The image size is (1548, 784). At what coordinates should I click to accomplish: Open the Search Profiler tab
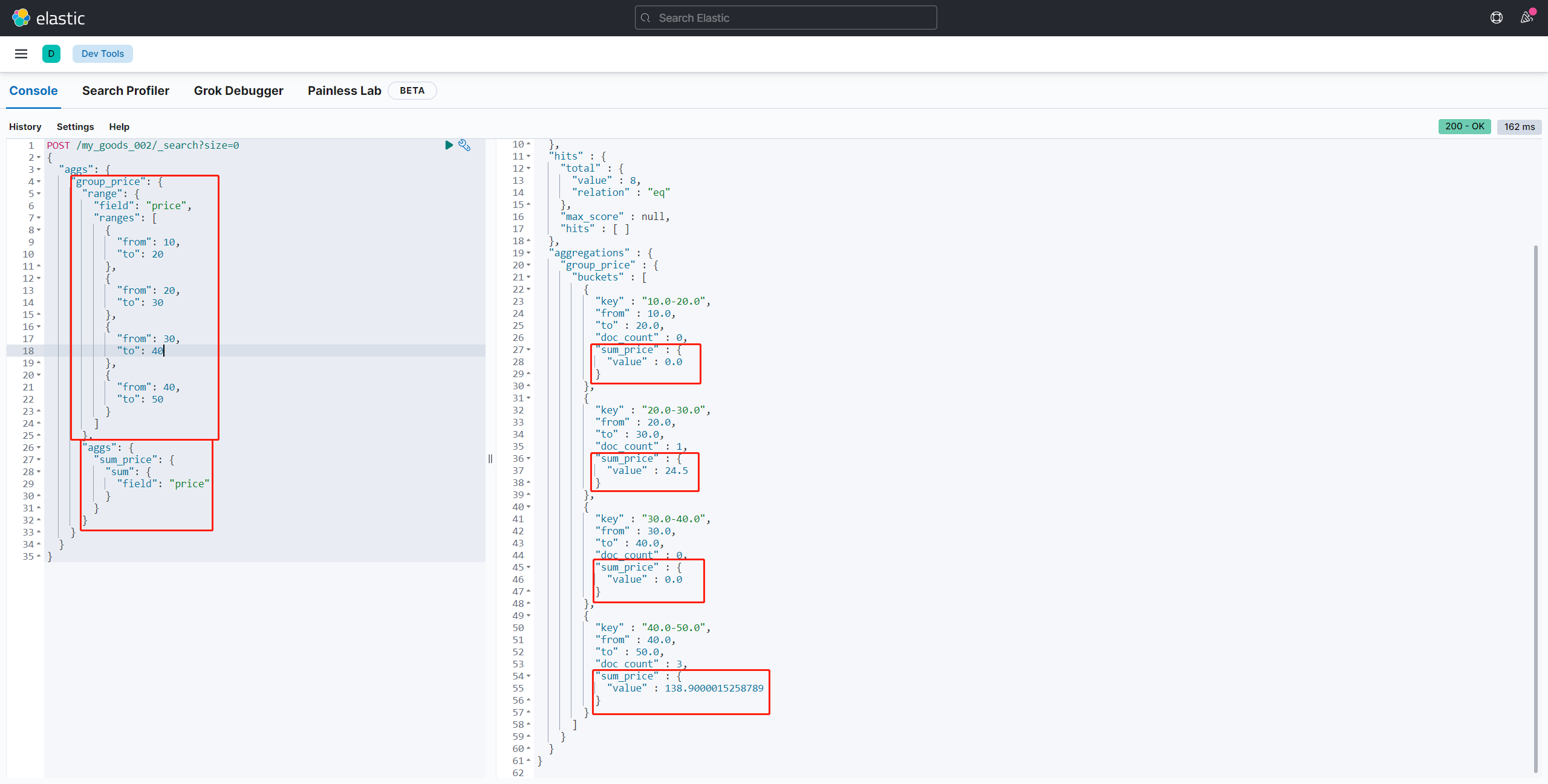click(x=124, y=90)
